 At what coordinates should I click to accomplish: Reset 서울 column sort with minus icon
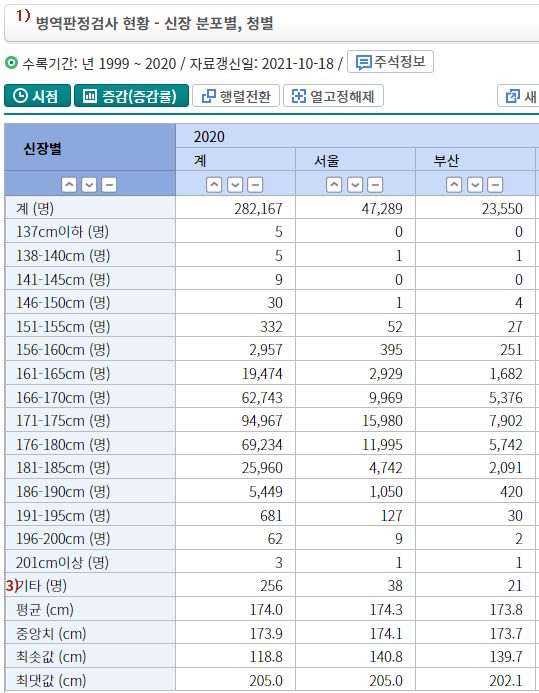point(375,184)
